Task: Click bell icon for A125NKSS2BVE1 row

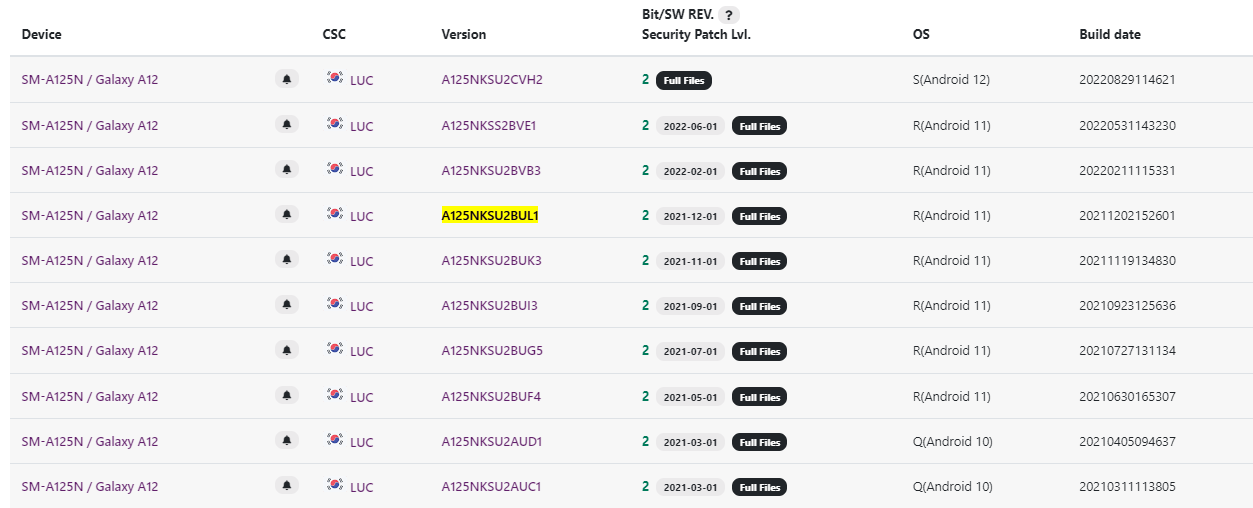Action: 287,125
